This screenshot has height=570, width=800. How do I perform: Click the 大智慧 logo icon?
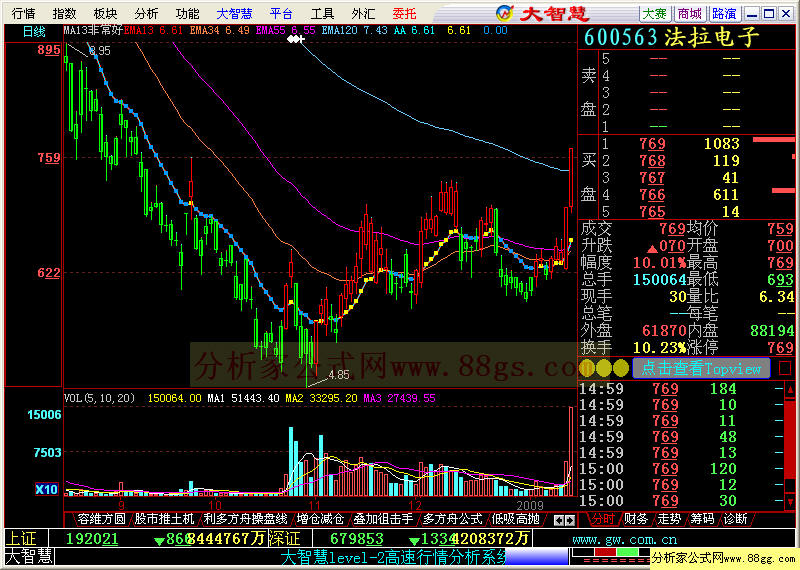[505, 13]
